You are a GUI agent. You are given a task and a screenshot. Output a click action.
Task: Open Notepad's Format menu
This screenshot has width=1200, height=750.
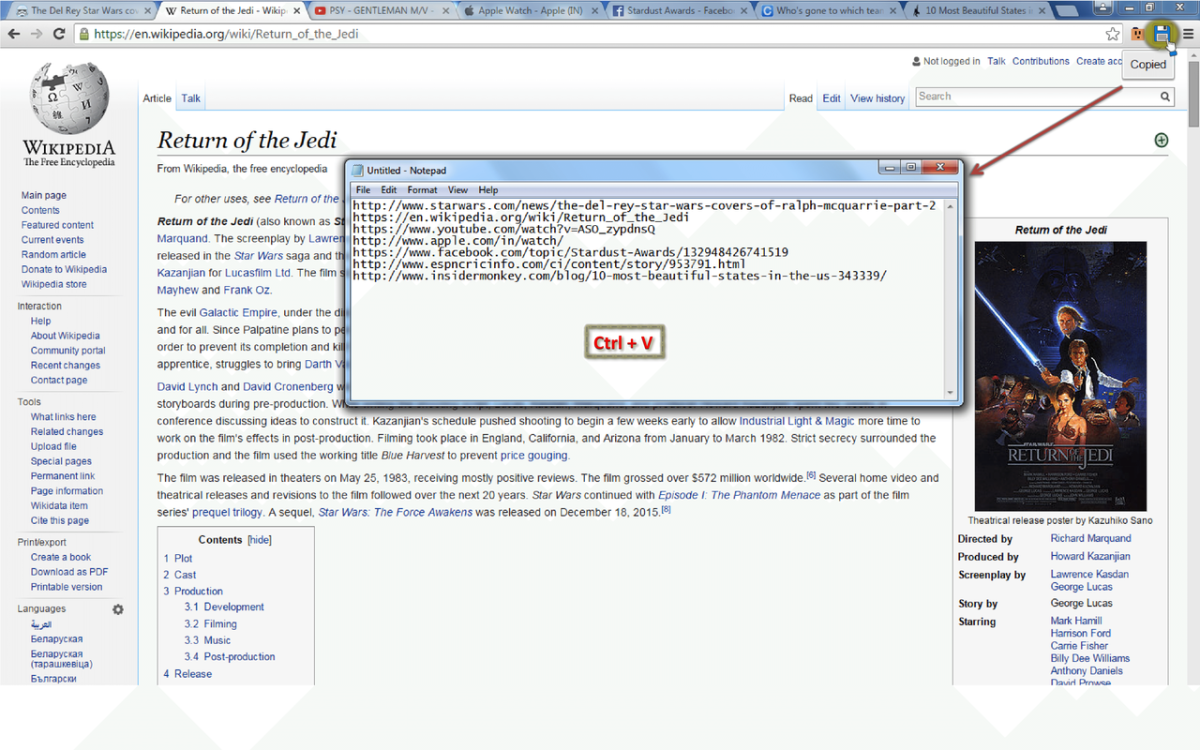point(422,190)
